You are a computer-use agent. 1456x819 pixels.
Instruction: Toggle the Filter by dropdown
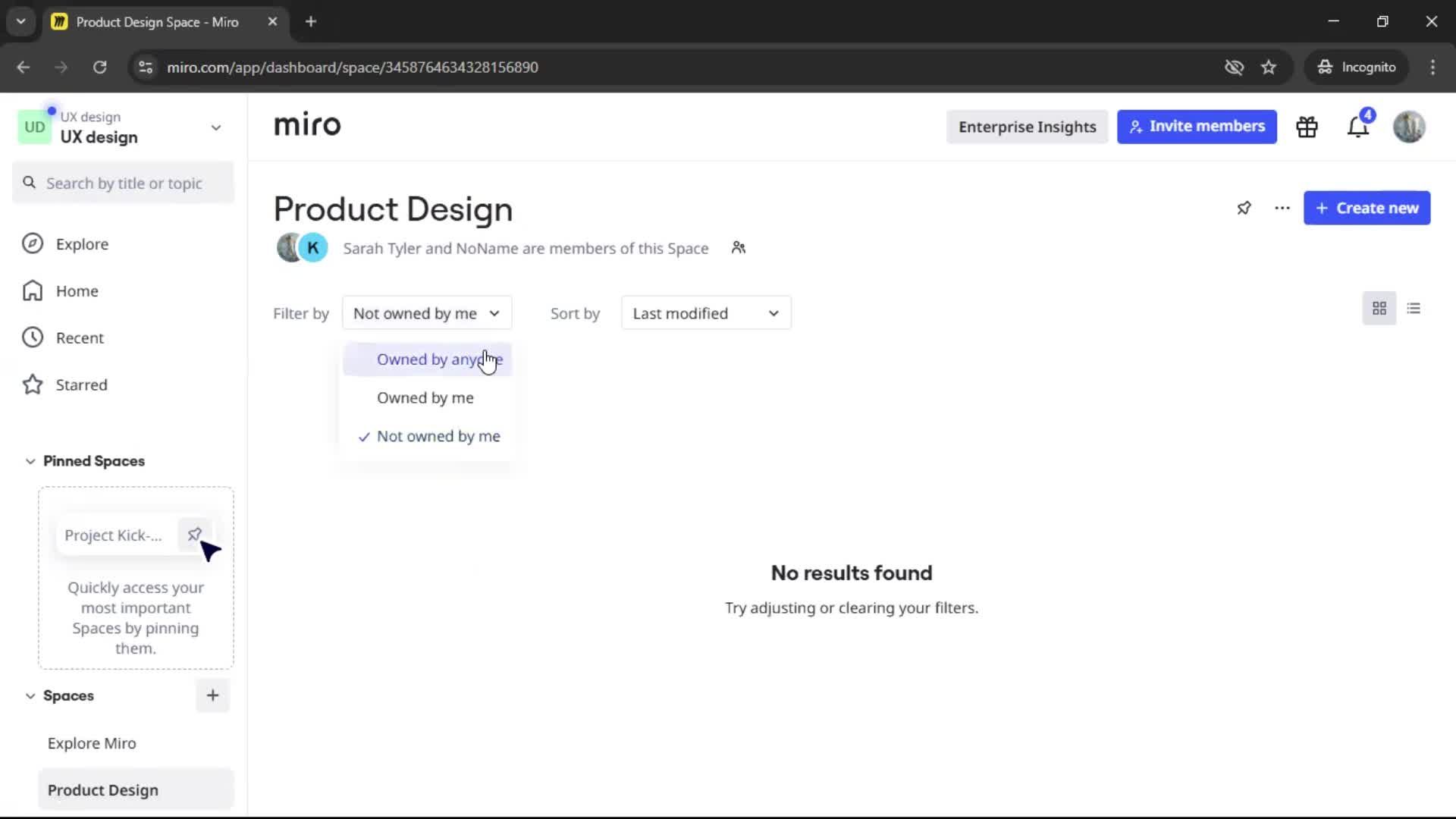427,313
